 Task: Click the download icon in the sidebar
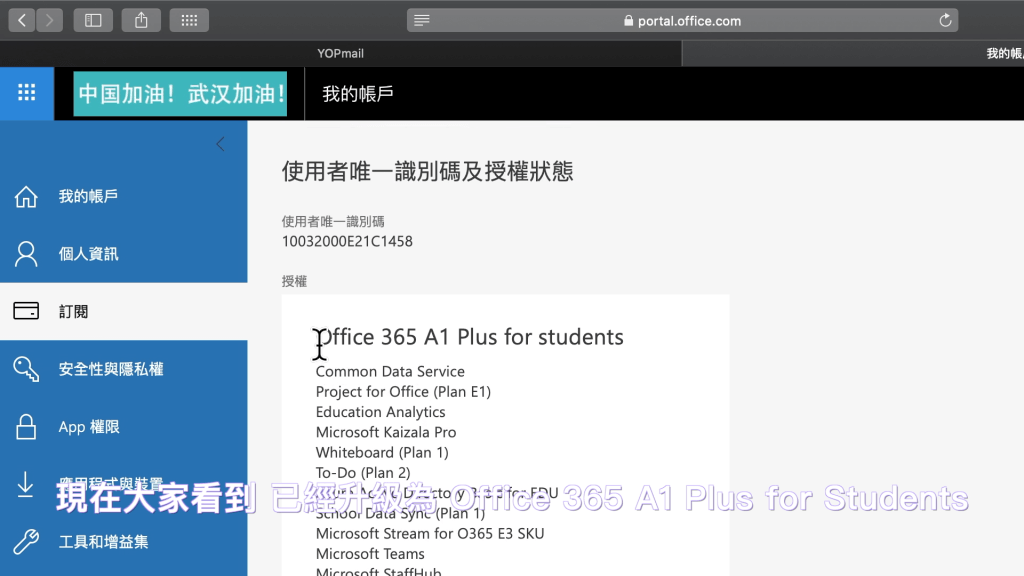25,485
